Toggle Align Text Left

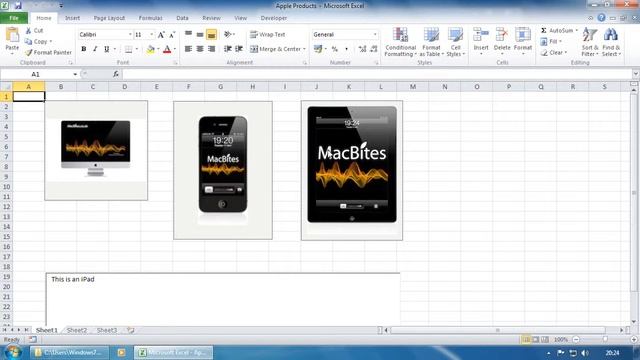[x=188, y=49]
